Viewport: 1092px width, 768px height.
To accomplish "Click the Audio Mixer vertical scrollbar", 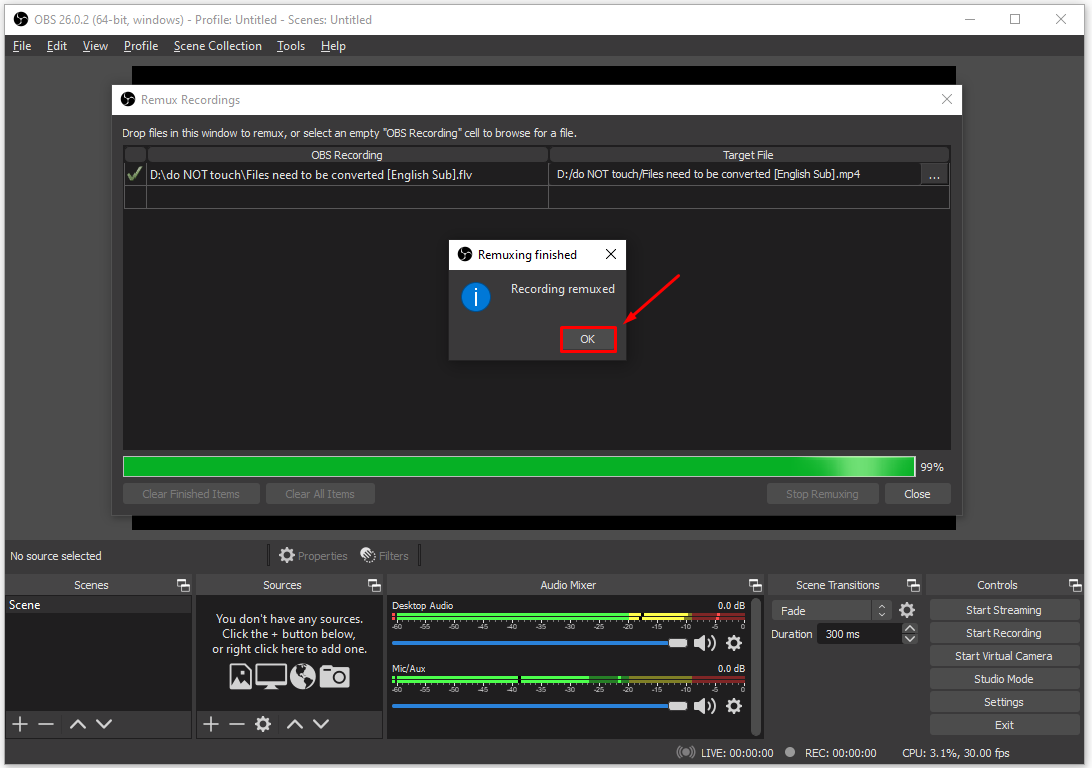I will [756, 666].
